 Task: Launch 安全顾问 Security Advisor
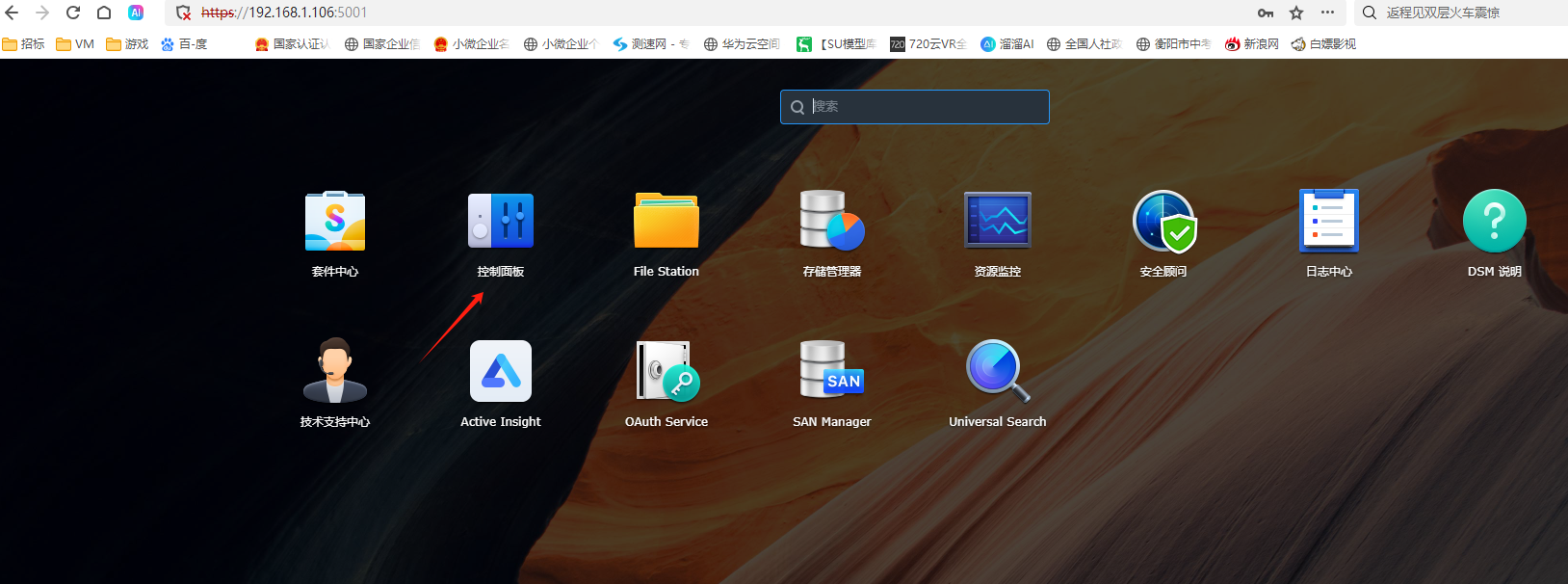tap(1163, 222)
